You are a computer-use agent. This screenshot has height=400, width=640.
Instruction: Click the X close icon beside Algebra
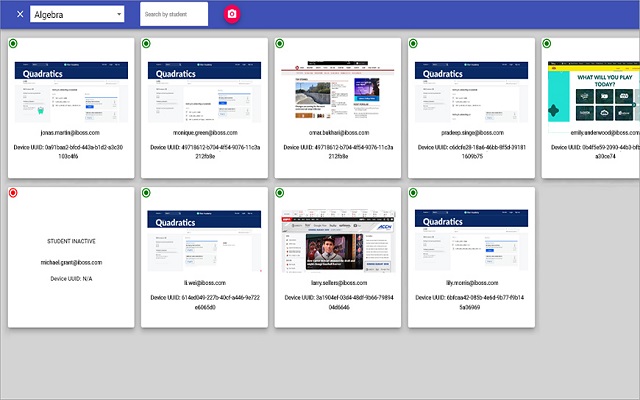20,14
